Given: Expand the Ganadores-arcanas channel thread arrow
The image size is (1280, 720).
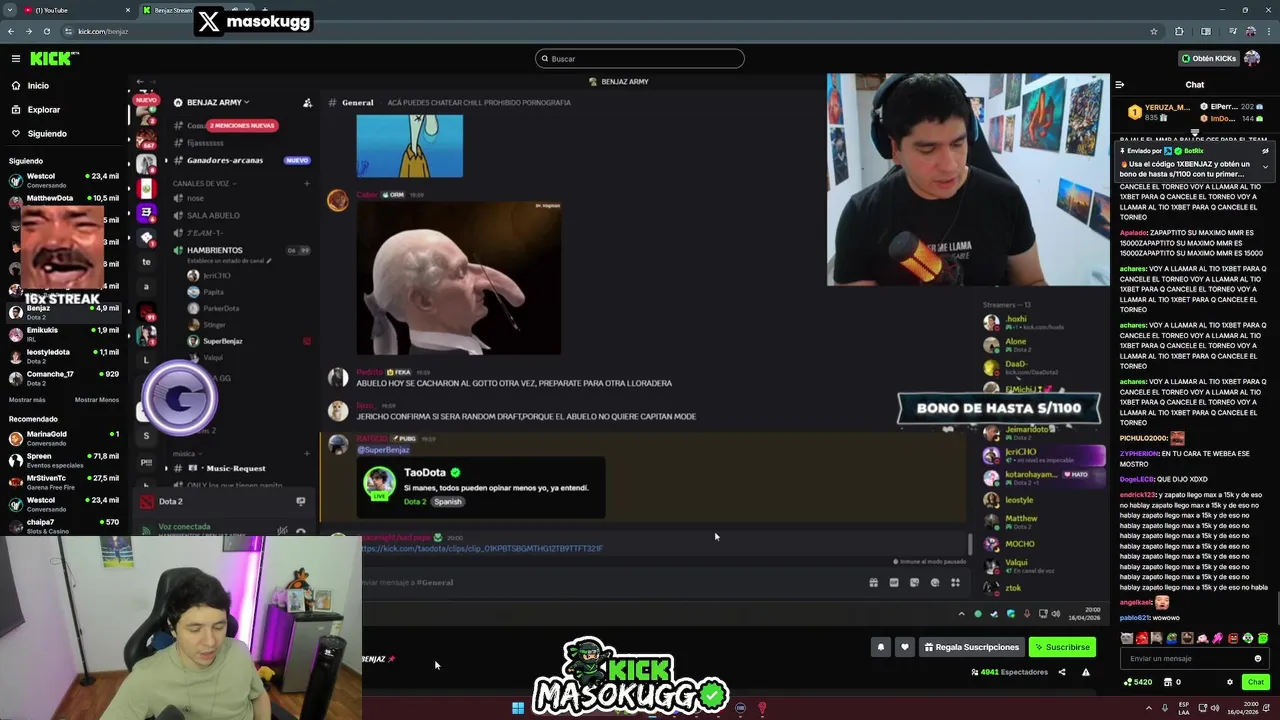Looking at the screenshot, I should tap(167, 160).
